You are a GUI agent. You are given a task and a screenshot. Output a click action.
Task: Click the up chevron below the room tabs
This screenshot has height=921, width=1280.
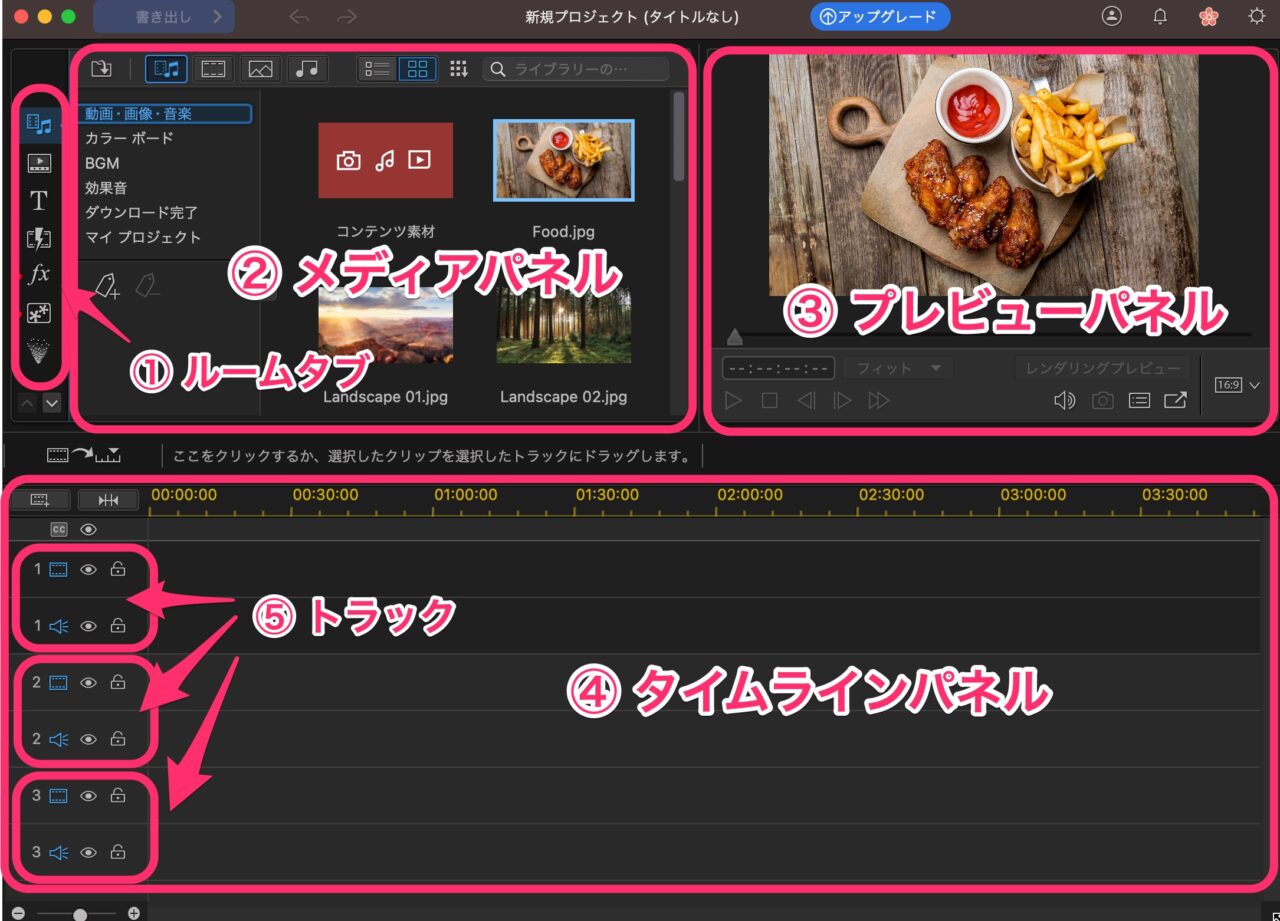coord(26,403)
